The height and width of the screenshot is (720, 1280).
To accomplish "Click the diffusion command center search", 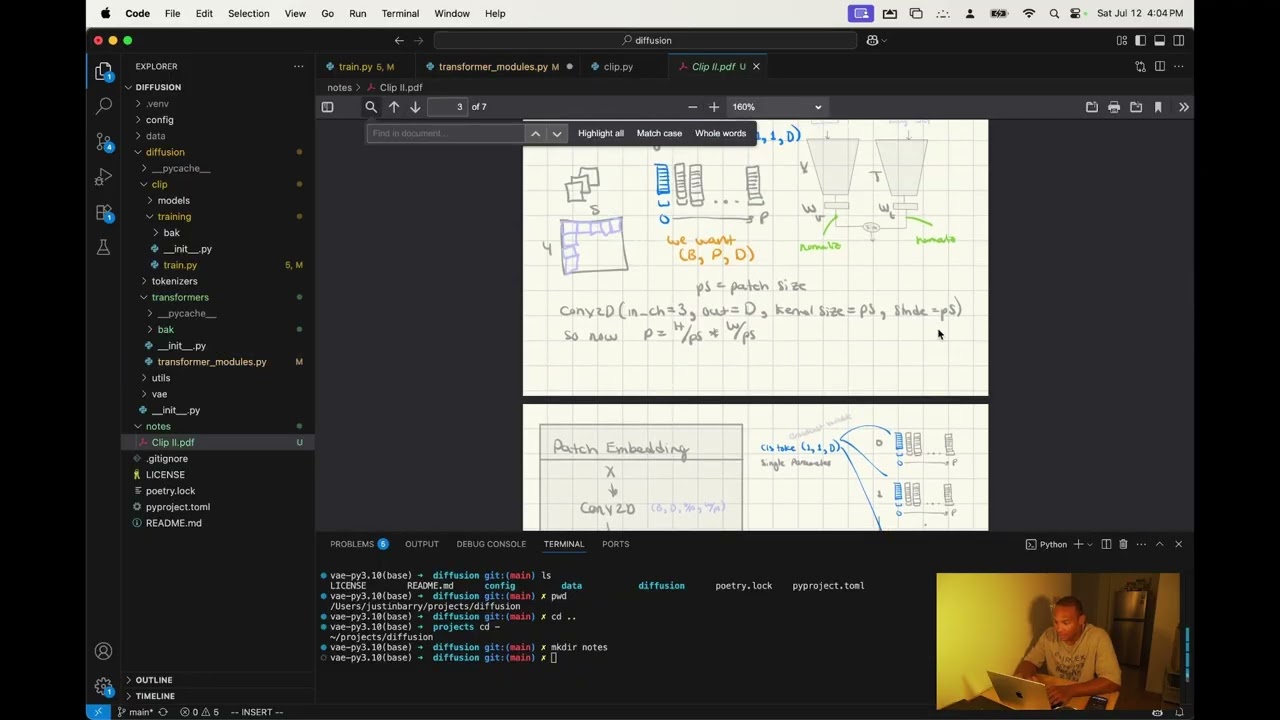I will (x=646, y=40).
